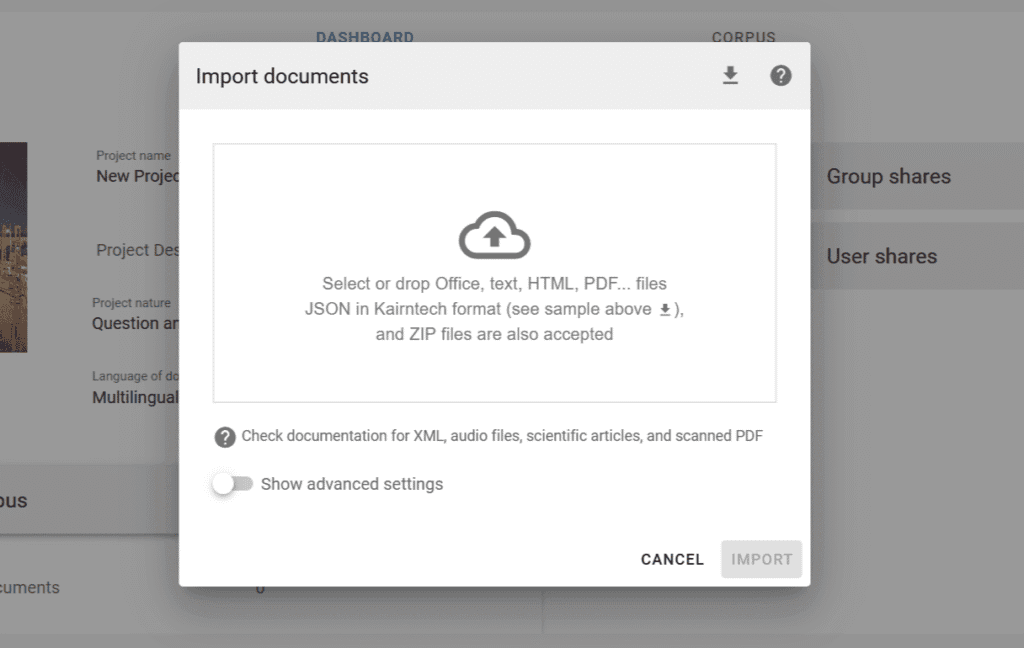Click the IMPORT button

tap(761, 559)
